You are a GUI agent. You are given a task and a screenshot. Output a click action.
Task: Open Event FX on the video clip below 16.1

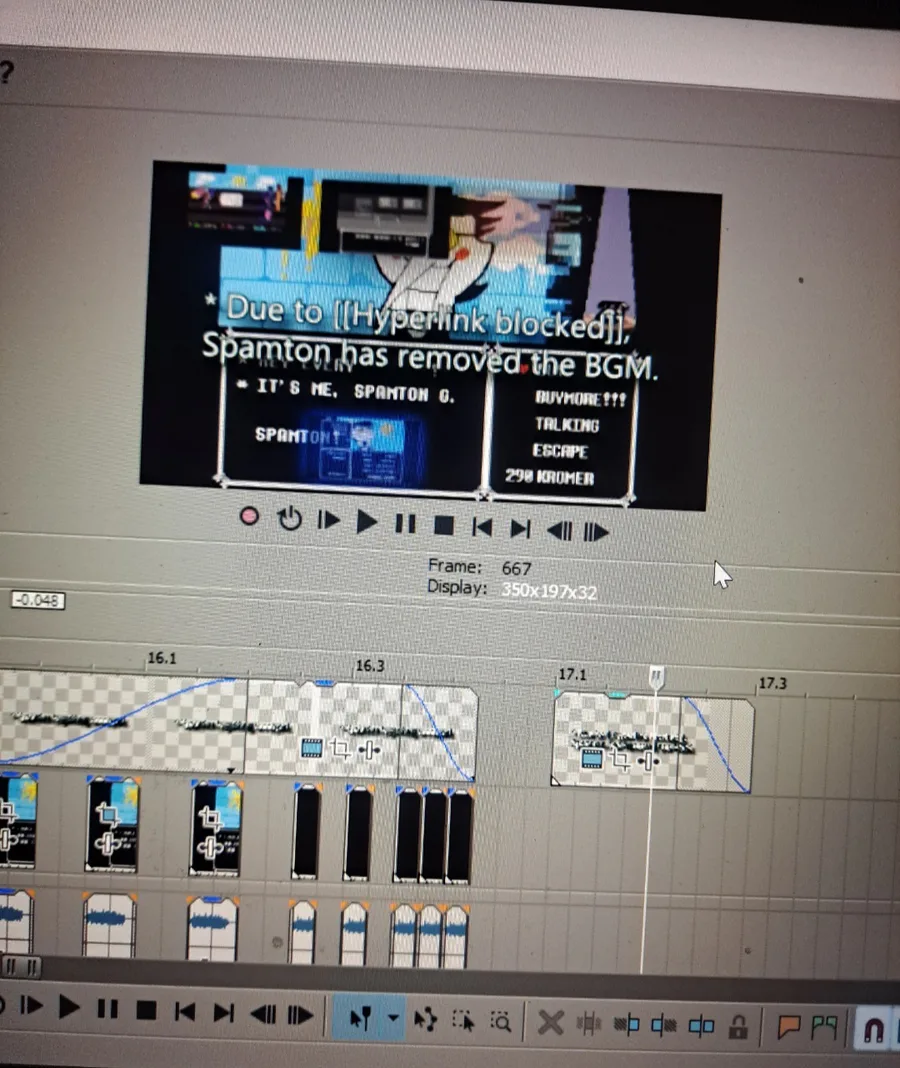pos(108,845)
